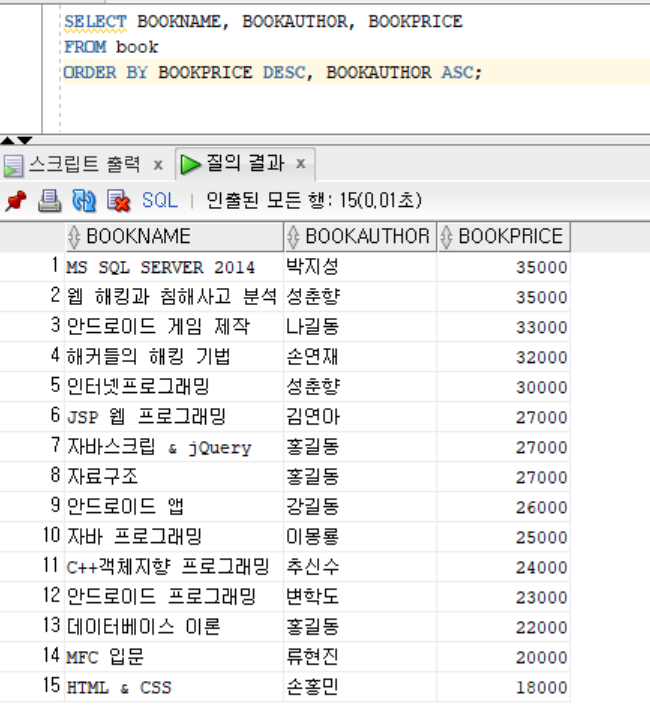This screenshot has width=650, height=714.
Task: Select the cell '해커들의 해킹 기법'
Action: click(x=174, y=357)
